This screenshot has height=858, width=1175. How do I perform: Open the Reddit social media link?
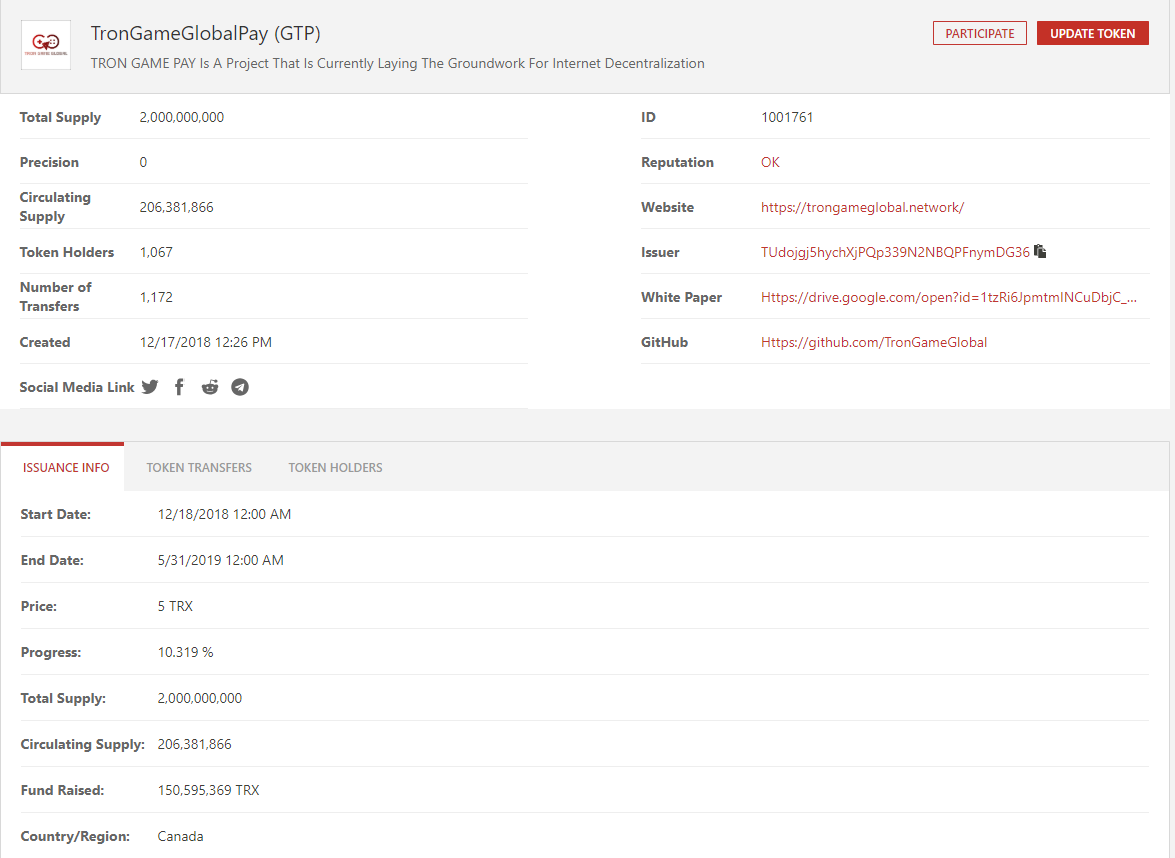pyautogui.click(x=210, y=387)
